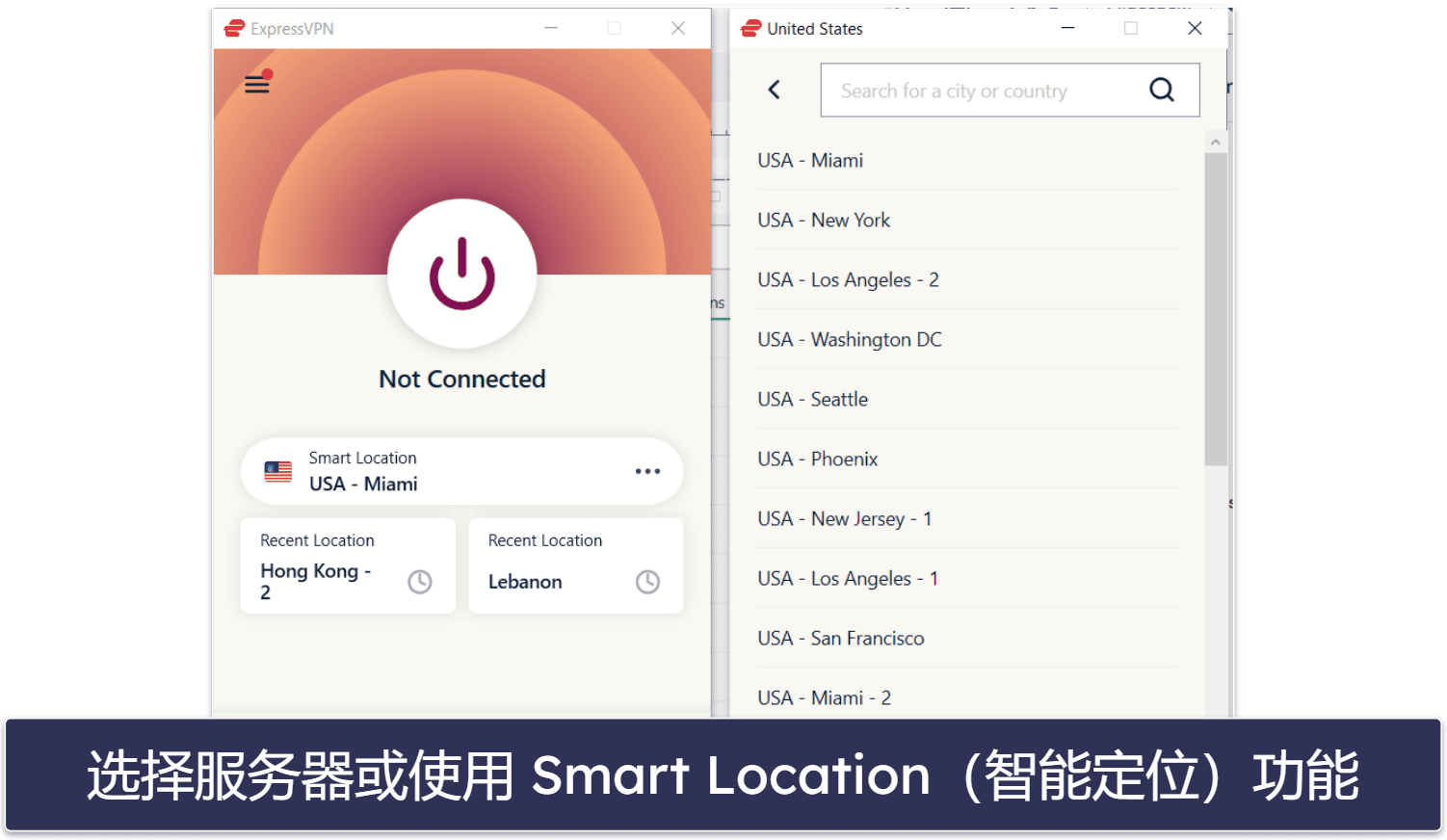Select USA - New York server

966,221
